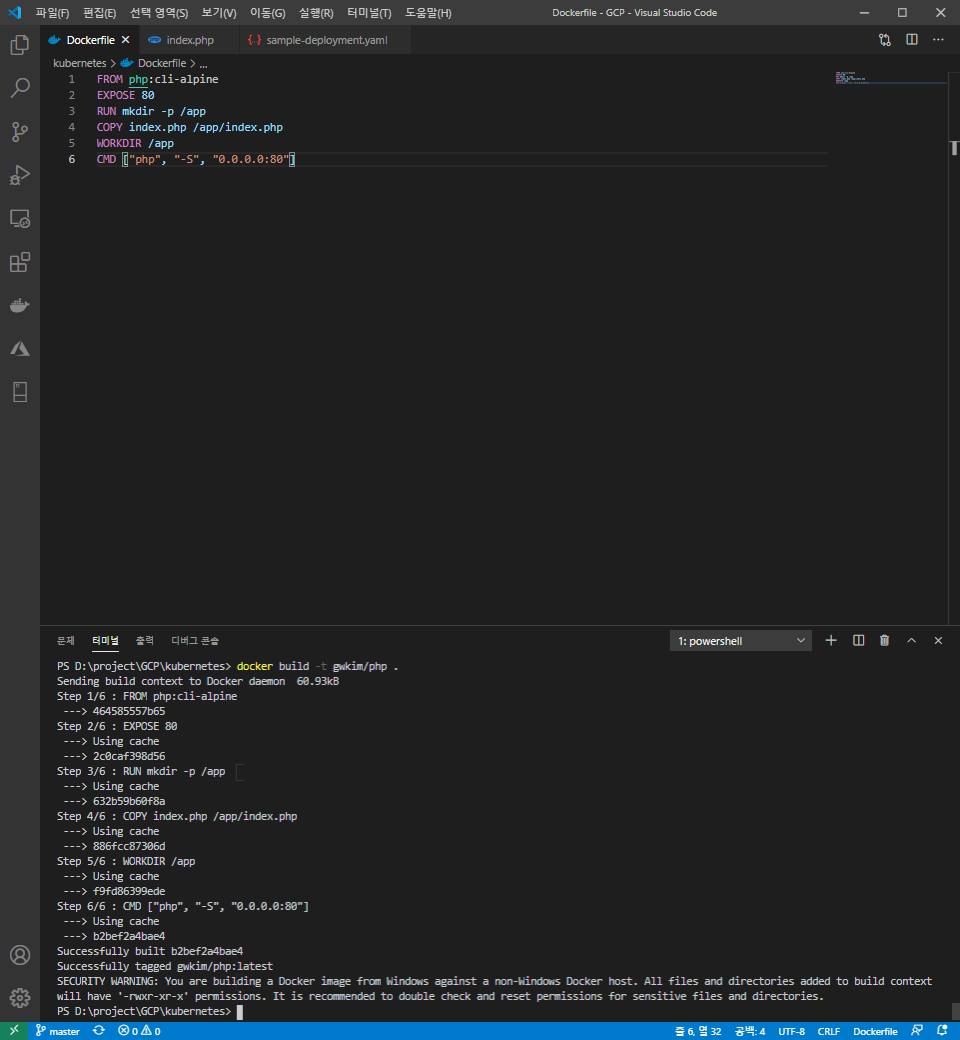Select Dockerfile language mode in status bar
Image resolution: width=960 pixels, height=1040 pixels.
pyautogui.click(x=875, y=1031)
